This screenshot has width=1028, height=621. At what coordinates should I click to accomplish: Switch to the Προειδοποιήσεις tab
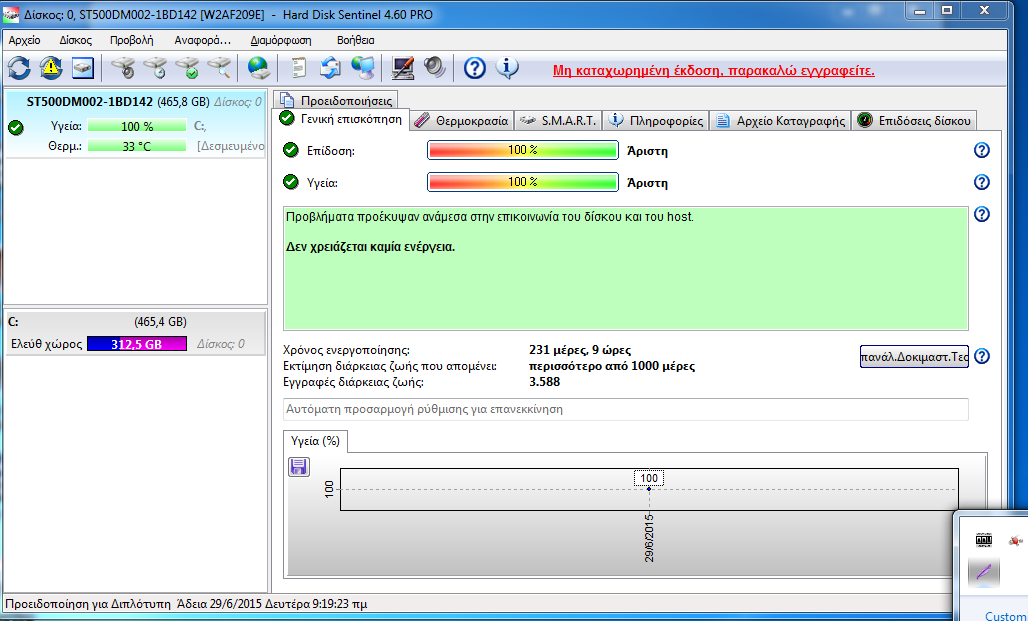(x=336, y=100)
